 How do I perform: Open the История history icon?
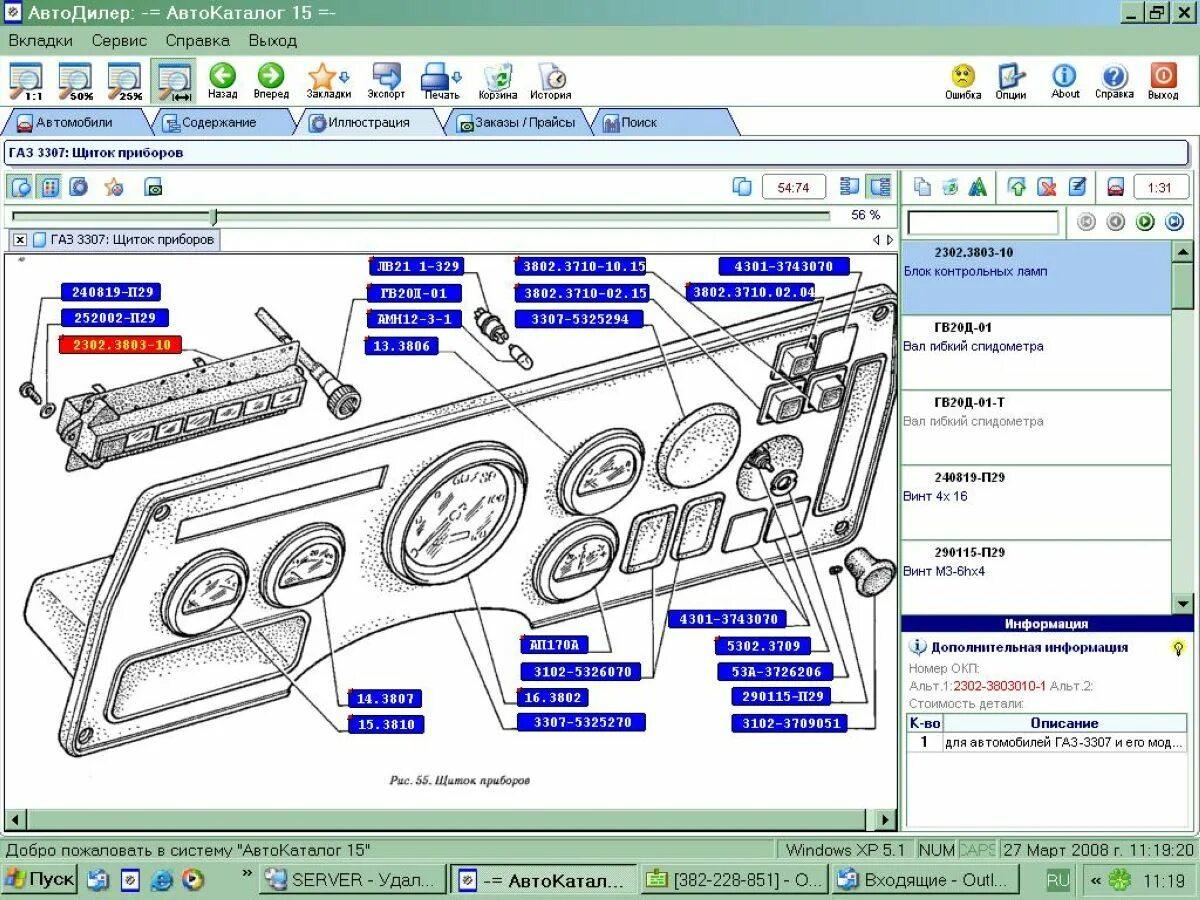tap(551, 76)
